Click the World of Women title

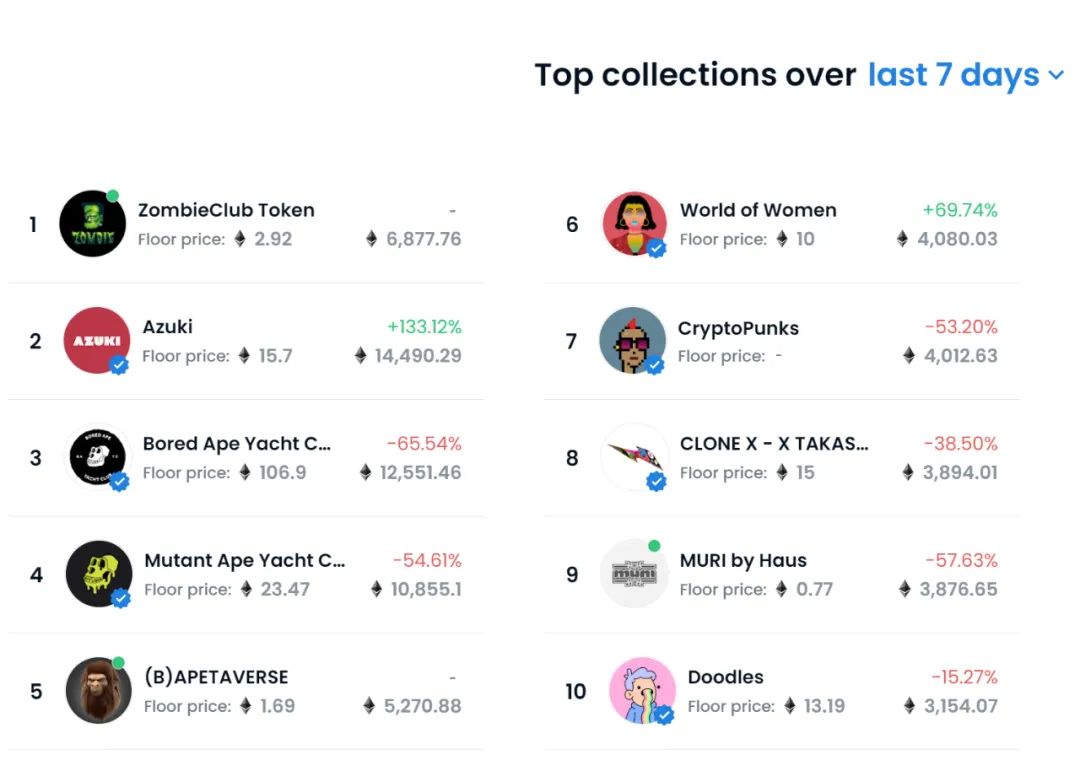758,210
